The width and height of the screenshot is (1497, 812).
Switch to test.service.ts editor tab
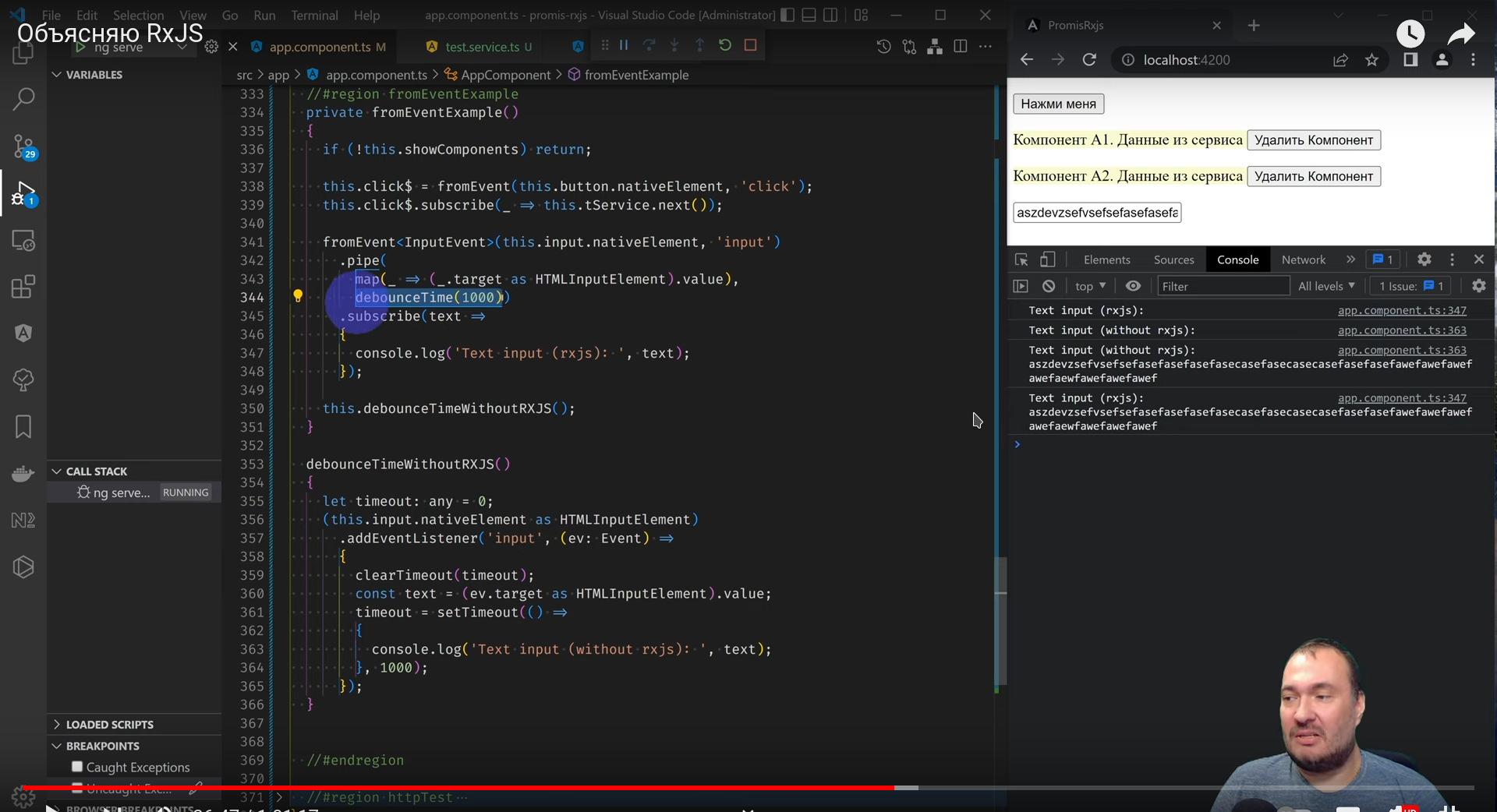(482, 47)
